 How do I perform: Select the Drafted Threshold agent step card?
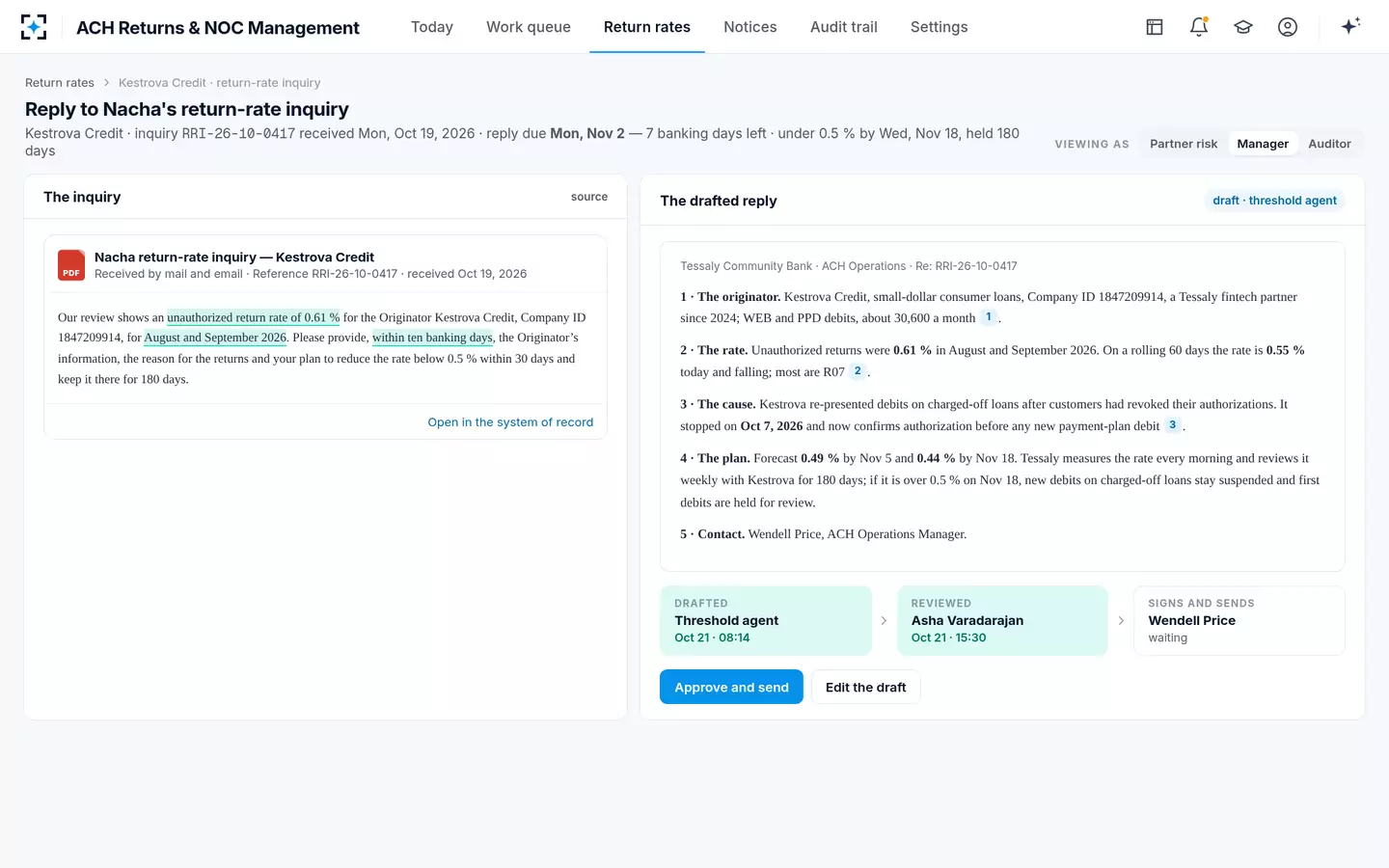[766, 621]
